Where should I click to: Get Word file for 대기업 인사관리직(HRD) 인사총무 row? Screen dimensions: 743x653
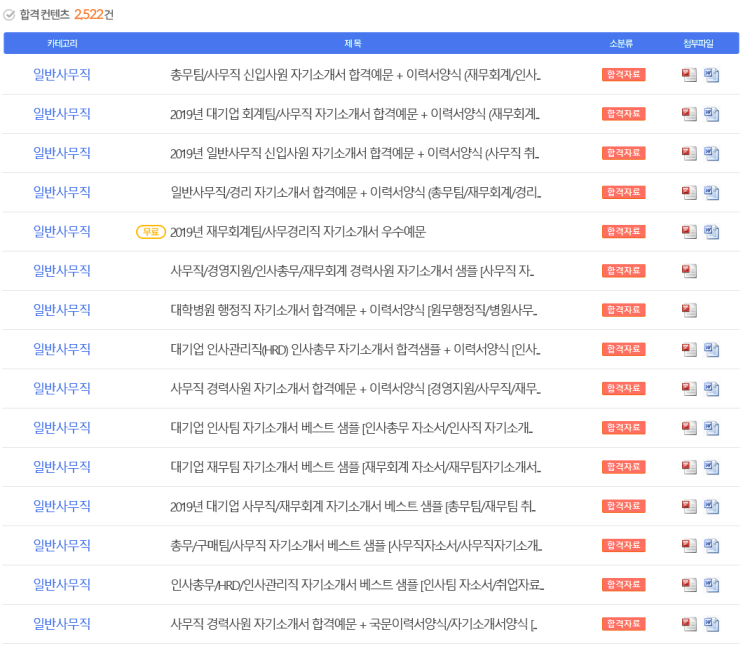point(711,350)
